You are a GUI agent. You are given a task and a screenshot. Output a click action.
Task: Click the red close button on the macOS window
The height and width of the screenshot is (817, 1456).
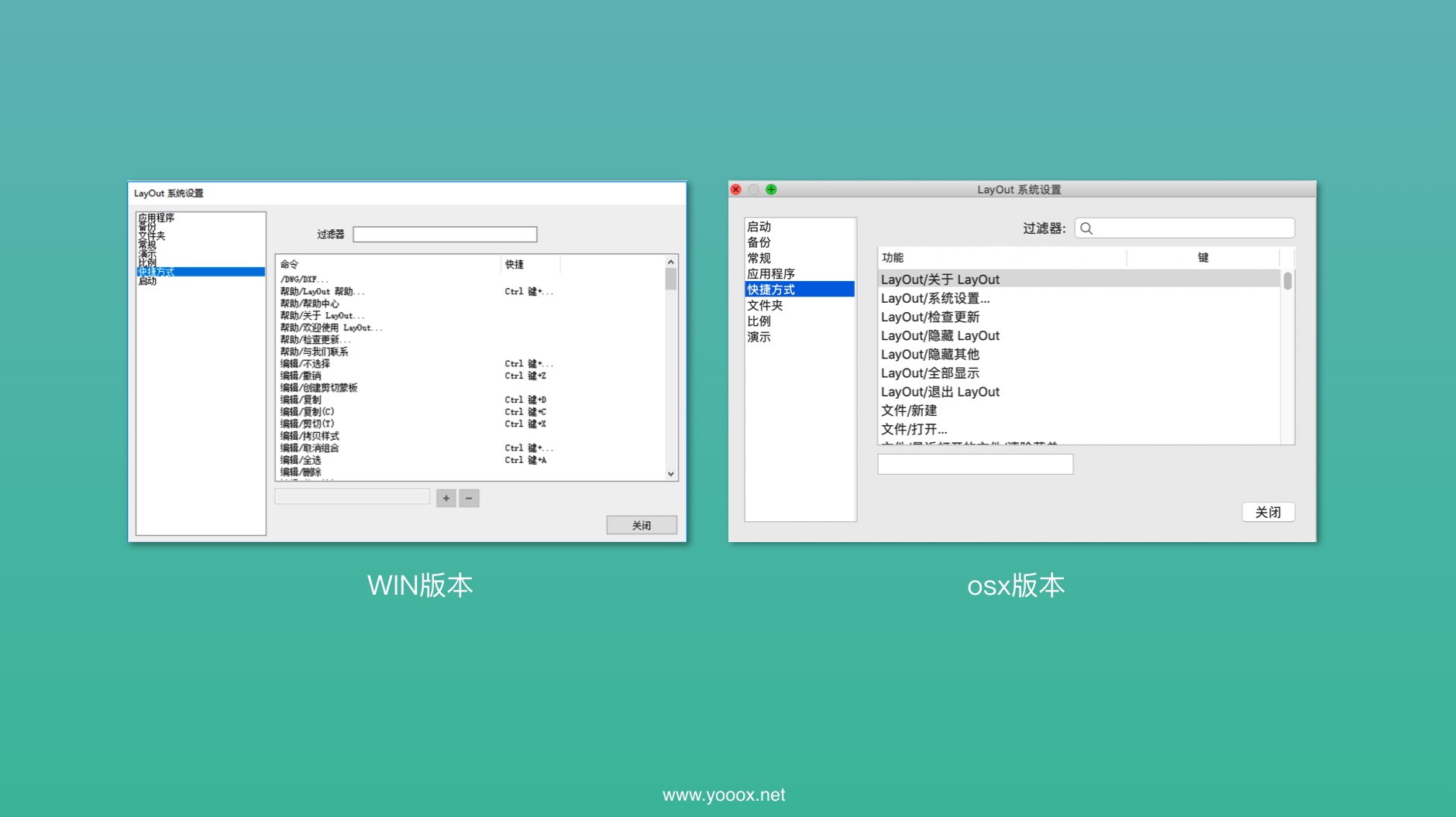[736, 190]
